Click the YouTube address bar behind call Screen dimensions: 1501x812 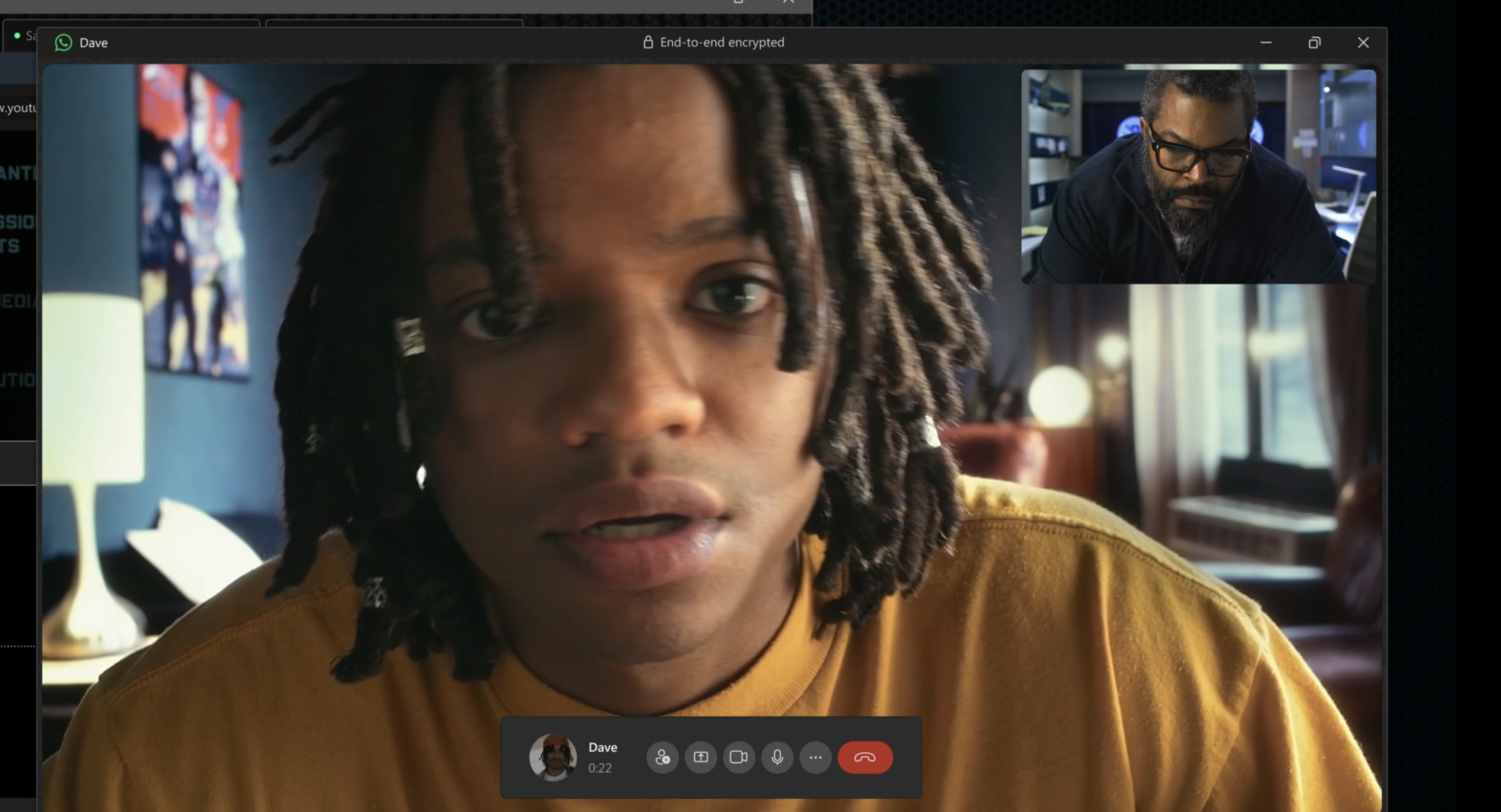(18, 108)
